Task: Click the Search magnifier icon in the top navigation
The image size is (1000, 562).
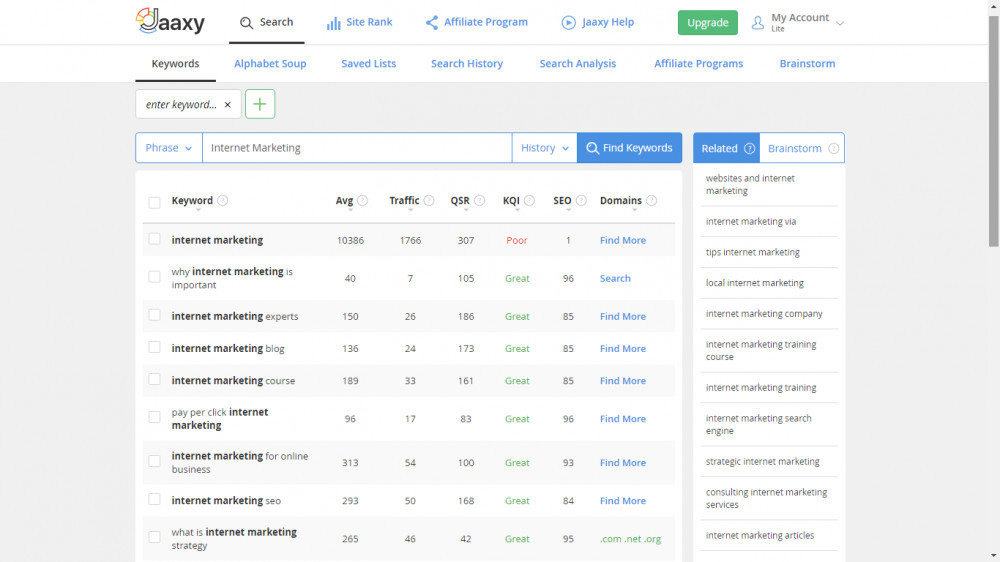Action: pos(246,23)
